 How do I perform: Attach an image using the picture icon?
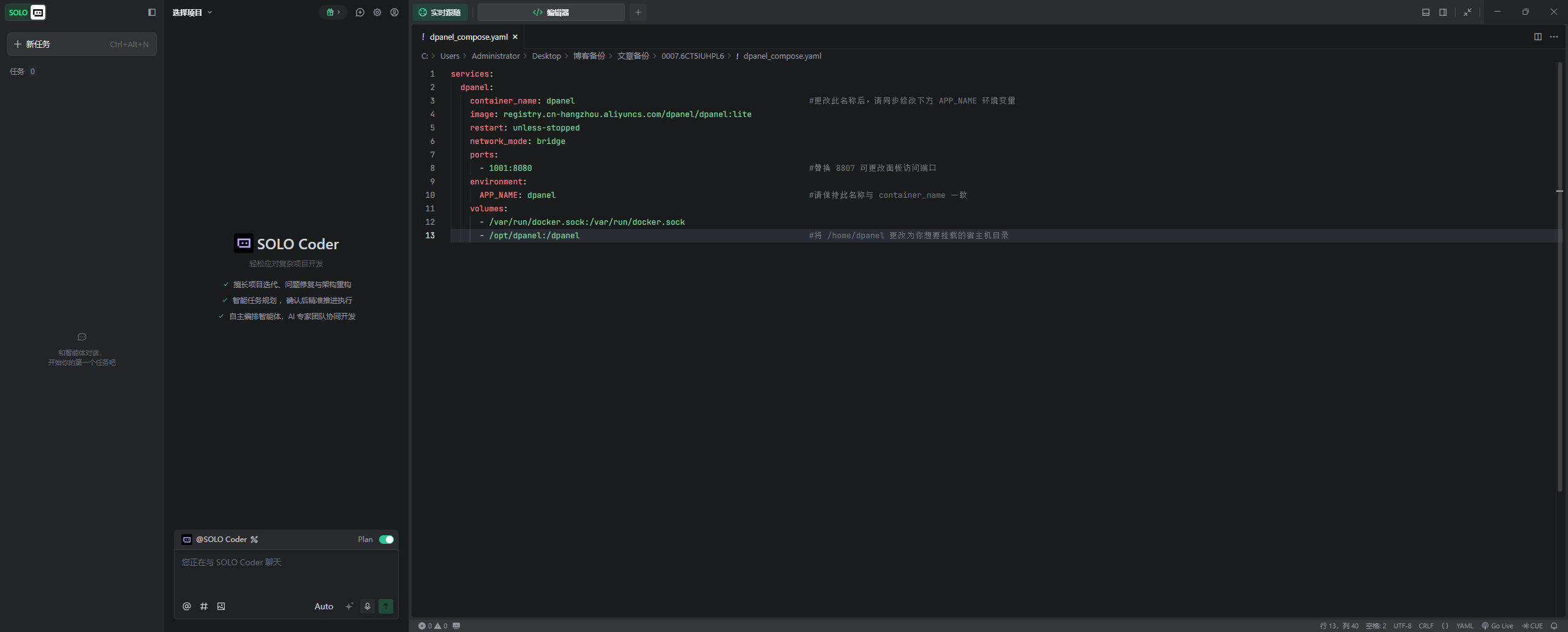[221, 606]
